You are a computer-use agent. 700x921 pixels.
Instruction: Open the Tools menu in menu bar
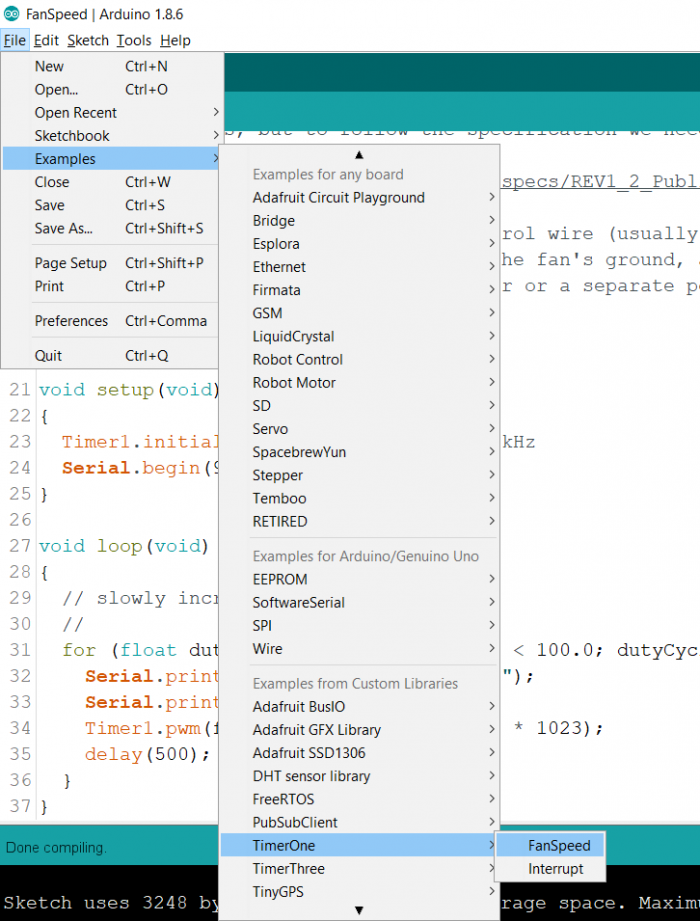click(133, 41)
